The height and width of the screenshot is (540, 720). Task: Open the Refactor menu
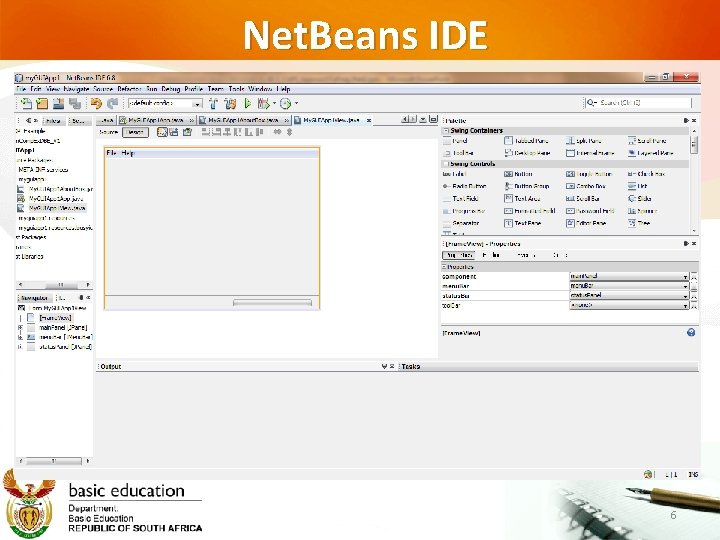click(x=129, y=89)
